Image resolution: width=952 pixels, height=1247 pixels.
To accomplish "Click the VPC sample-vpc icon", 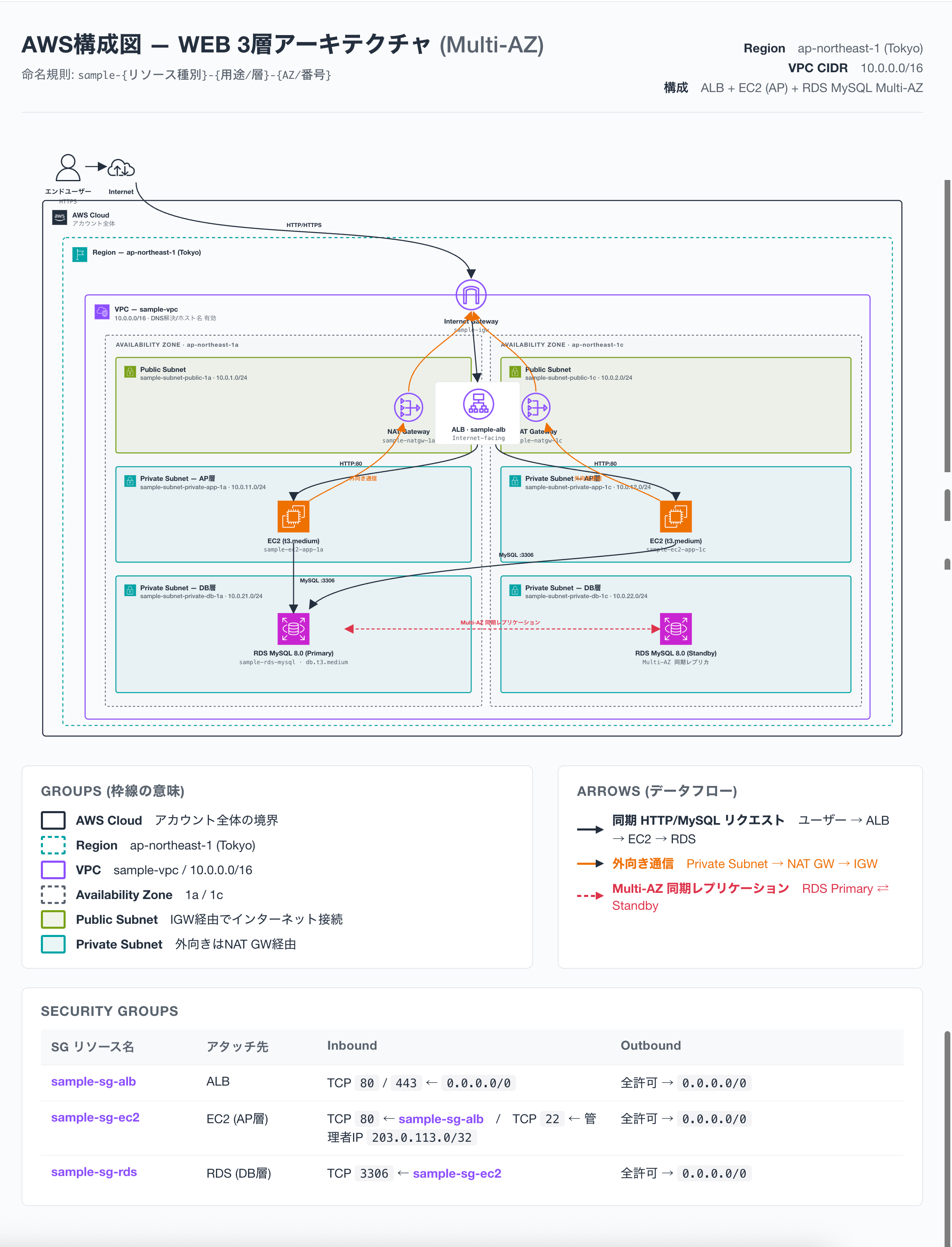I will pyautogui.click(x=102, y=312).
